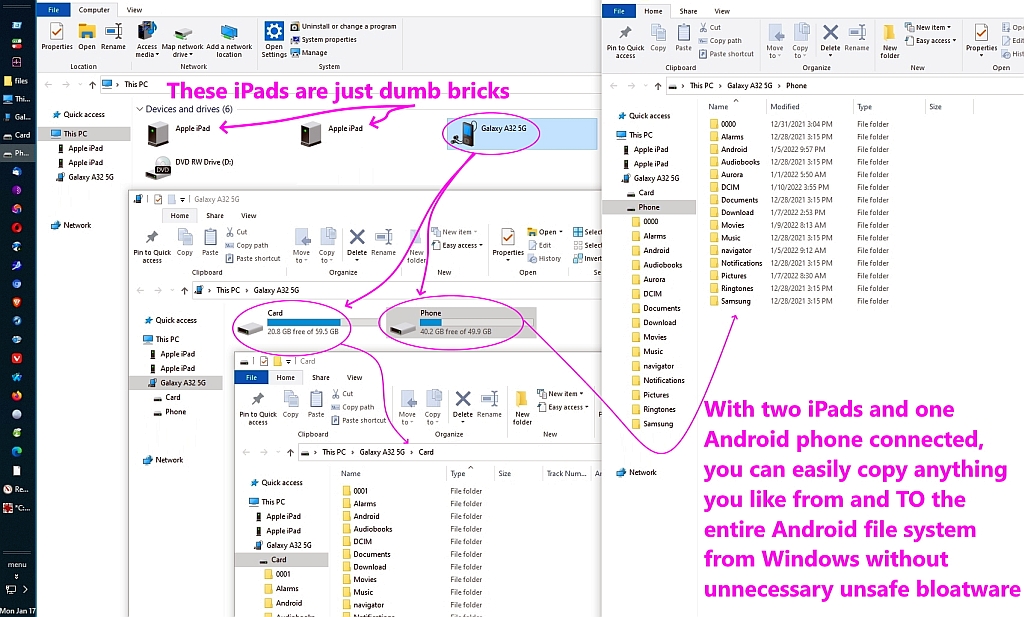Open the Share tab in Phone window
The width and height of the screenshot is (1024, 617).
click(688, 11)
